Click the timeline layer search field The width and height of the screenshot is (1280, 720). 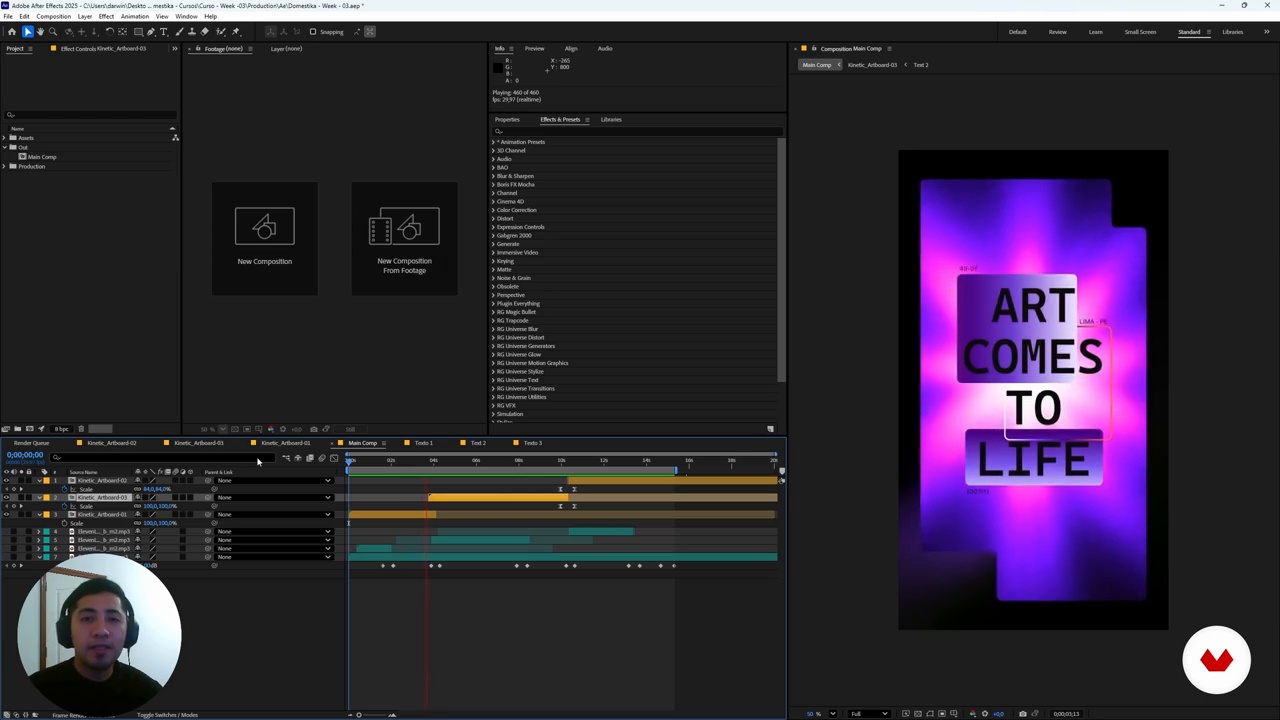click(160, 458)
